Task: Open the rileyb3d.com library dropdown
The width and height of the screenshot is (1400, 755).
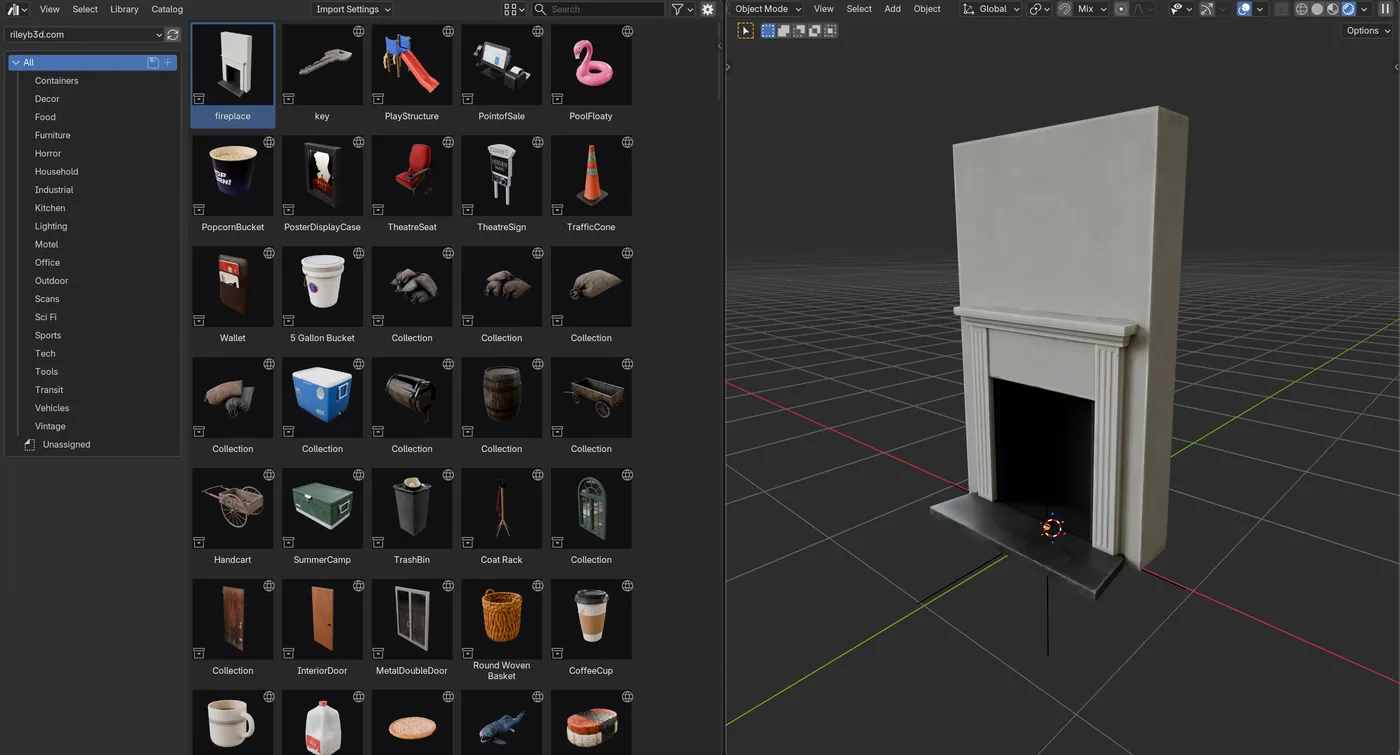Action: tap(84, 34)
